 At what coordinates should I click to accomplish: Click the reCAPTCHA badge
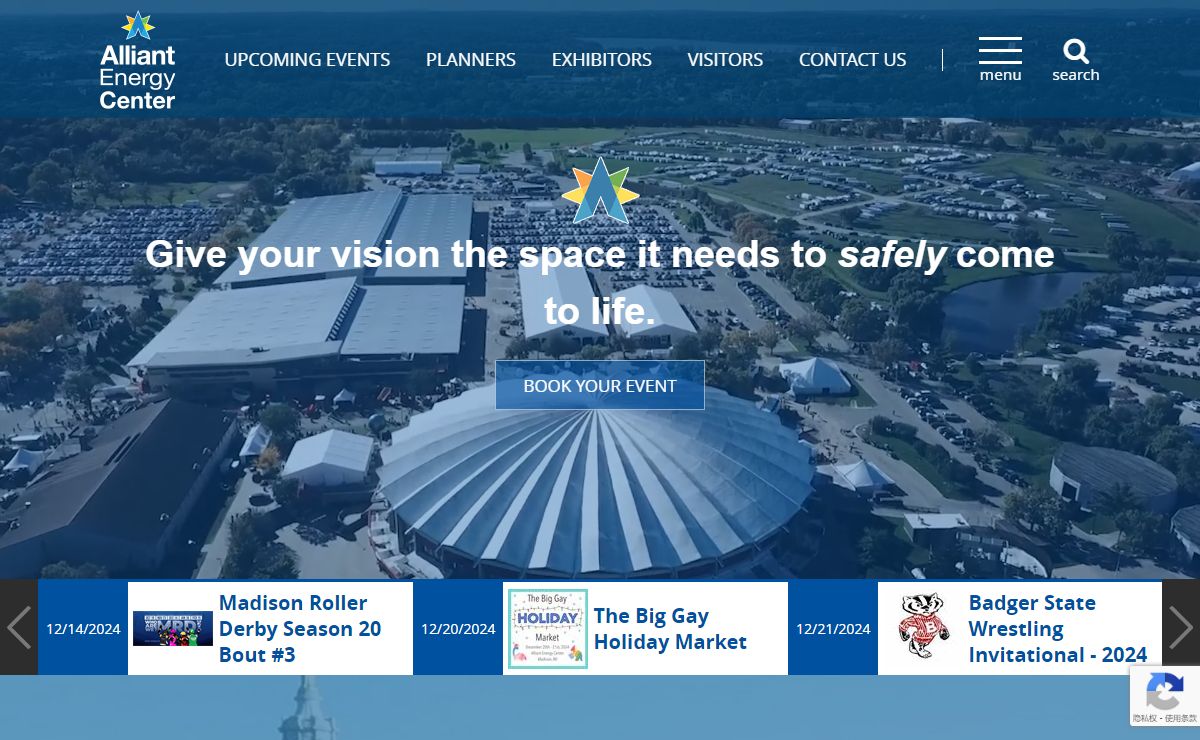pyautogui.click(x=1165, y=696)
